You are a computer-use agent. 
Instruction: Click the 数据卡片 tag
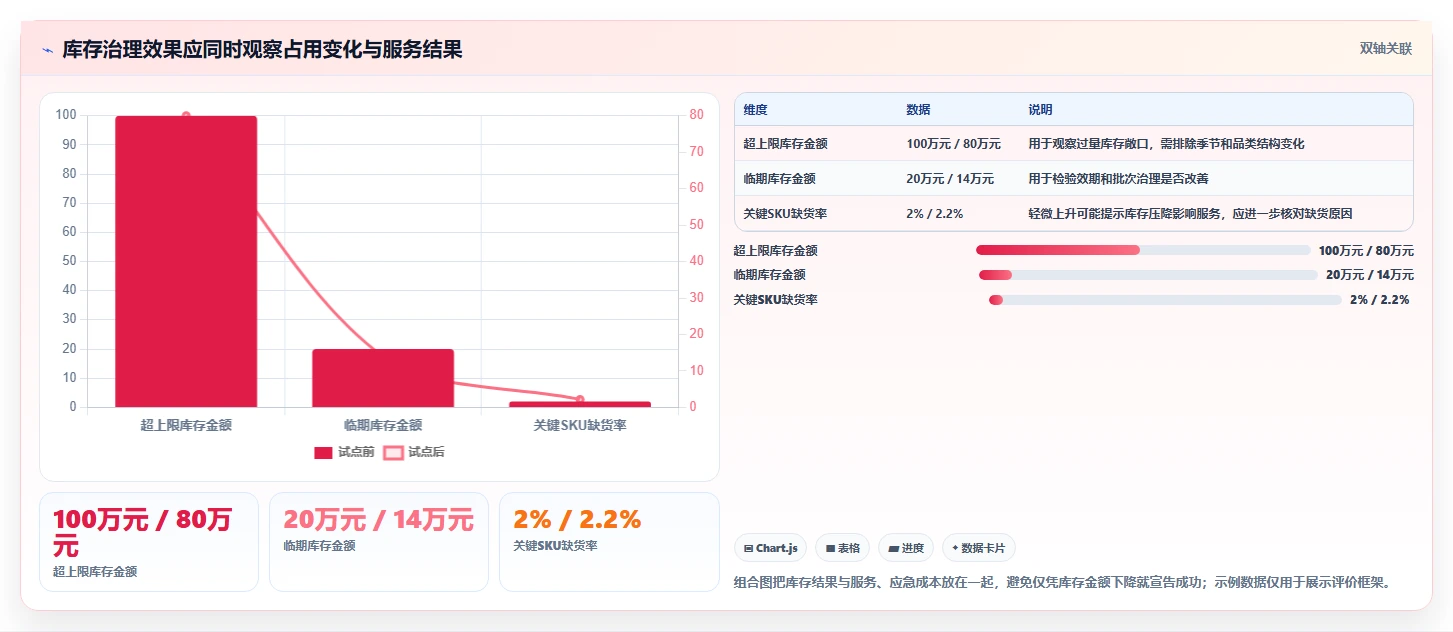(979, 548)
